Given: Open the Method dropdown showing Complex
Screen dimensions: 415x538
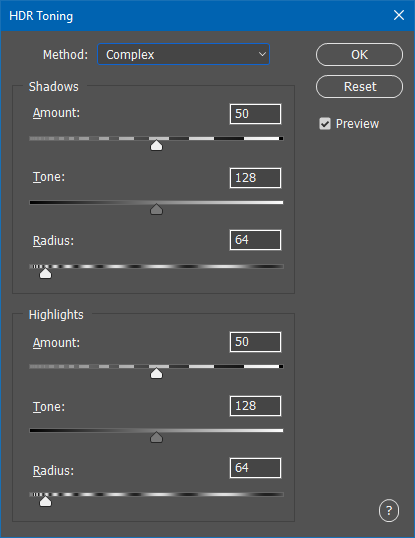Looking at the screenshot, I should click(183, 54).
